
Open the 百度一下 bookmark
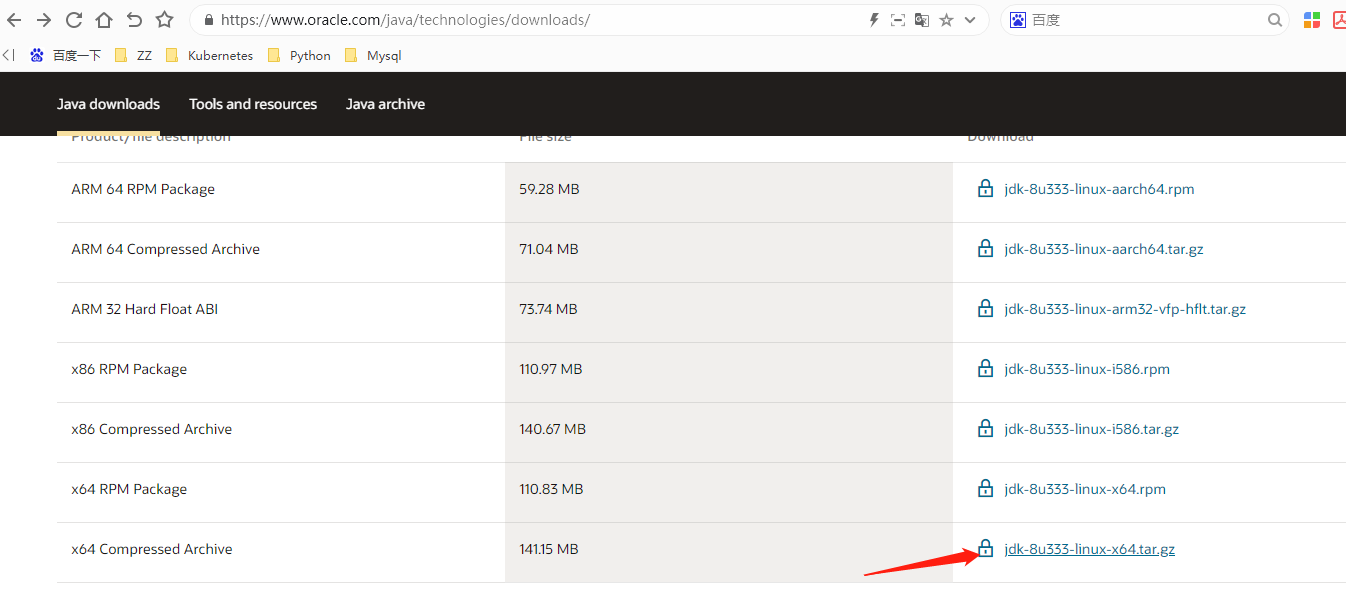(x=66, y=56)
